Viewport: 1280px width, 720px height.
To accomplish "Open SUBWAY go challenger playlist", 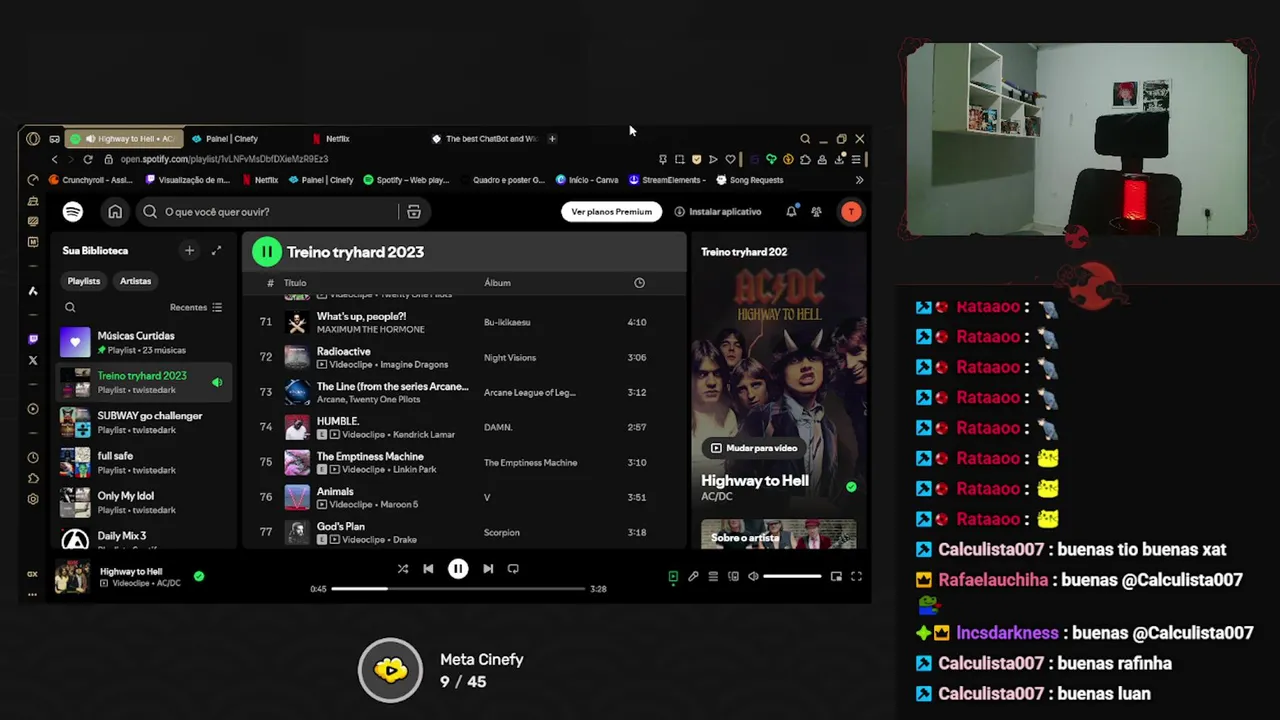I will pyautogui.click(x=145, y=422).
